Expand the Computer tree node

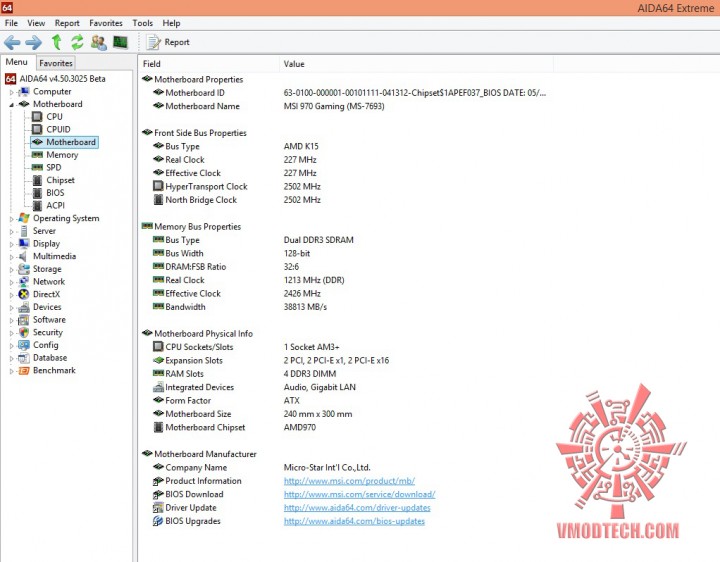pos(11,92)
